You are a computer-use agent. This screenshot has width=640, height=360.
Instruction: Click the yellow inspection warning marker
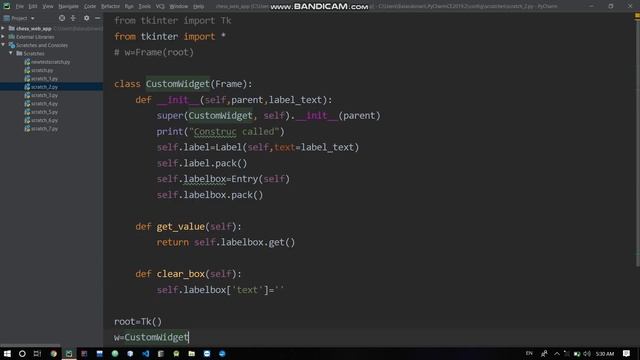click(x=637, y=16)
